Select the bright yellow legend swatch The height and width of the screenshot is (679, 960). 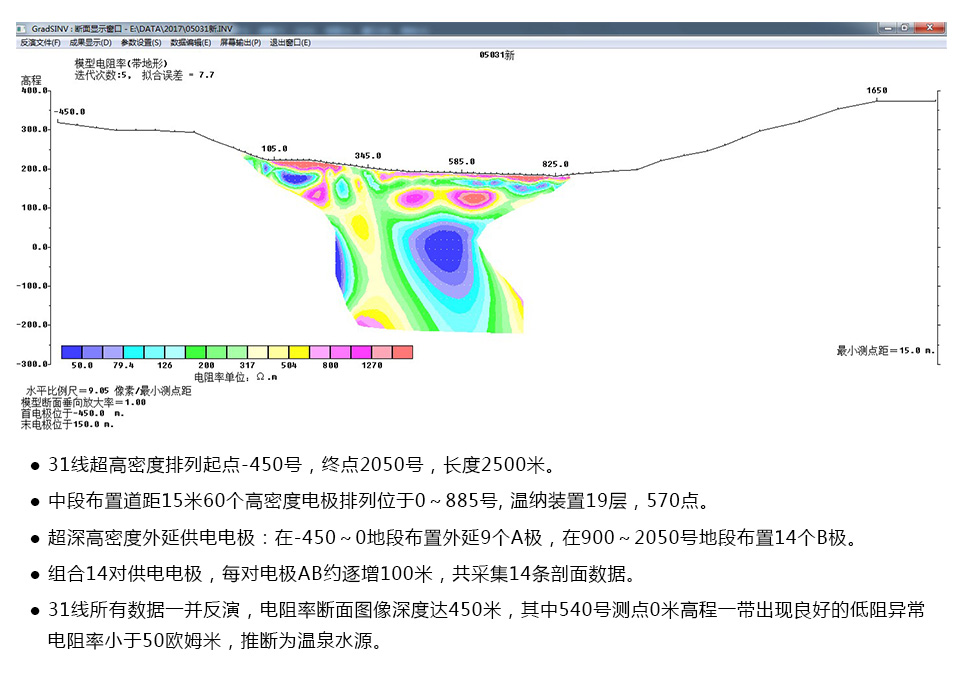click(x=298, y=352)
